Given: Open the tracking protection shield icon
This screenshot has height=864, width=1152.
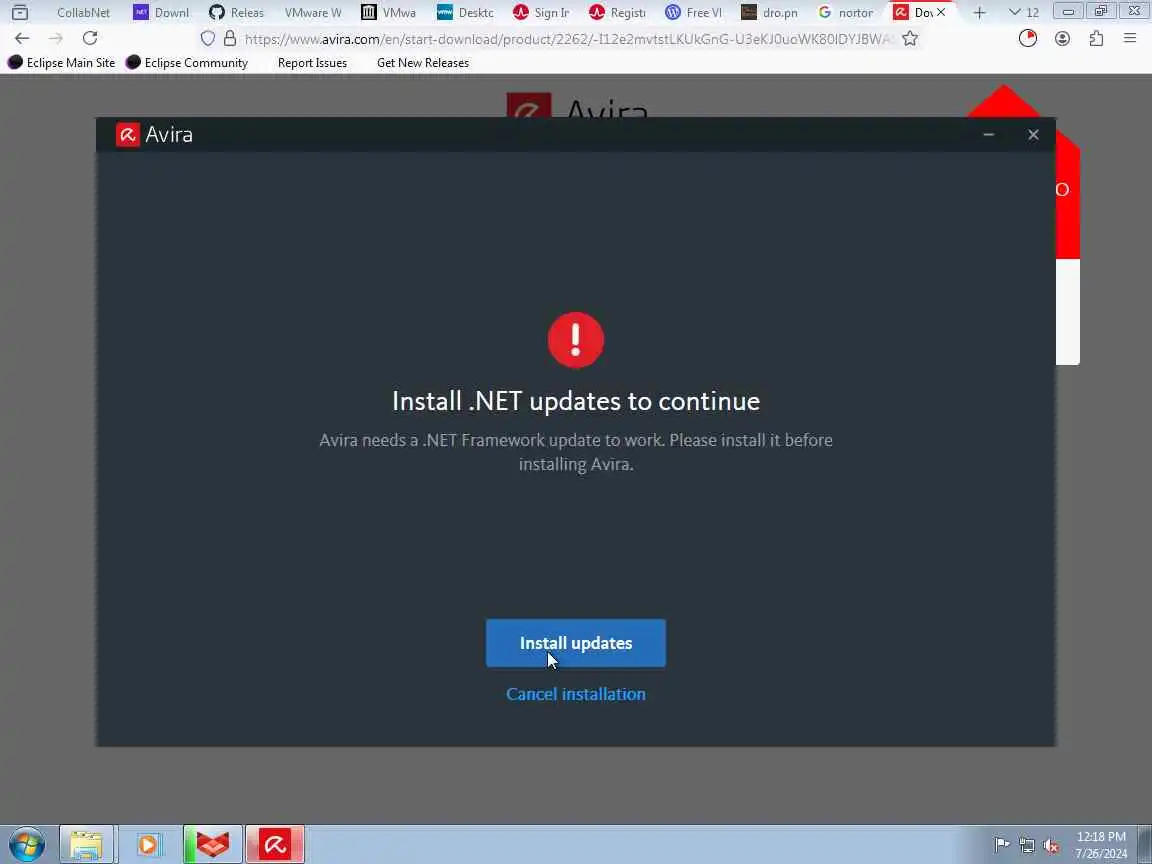Looking at the screenshot, I should (x=208, y=38).
